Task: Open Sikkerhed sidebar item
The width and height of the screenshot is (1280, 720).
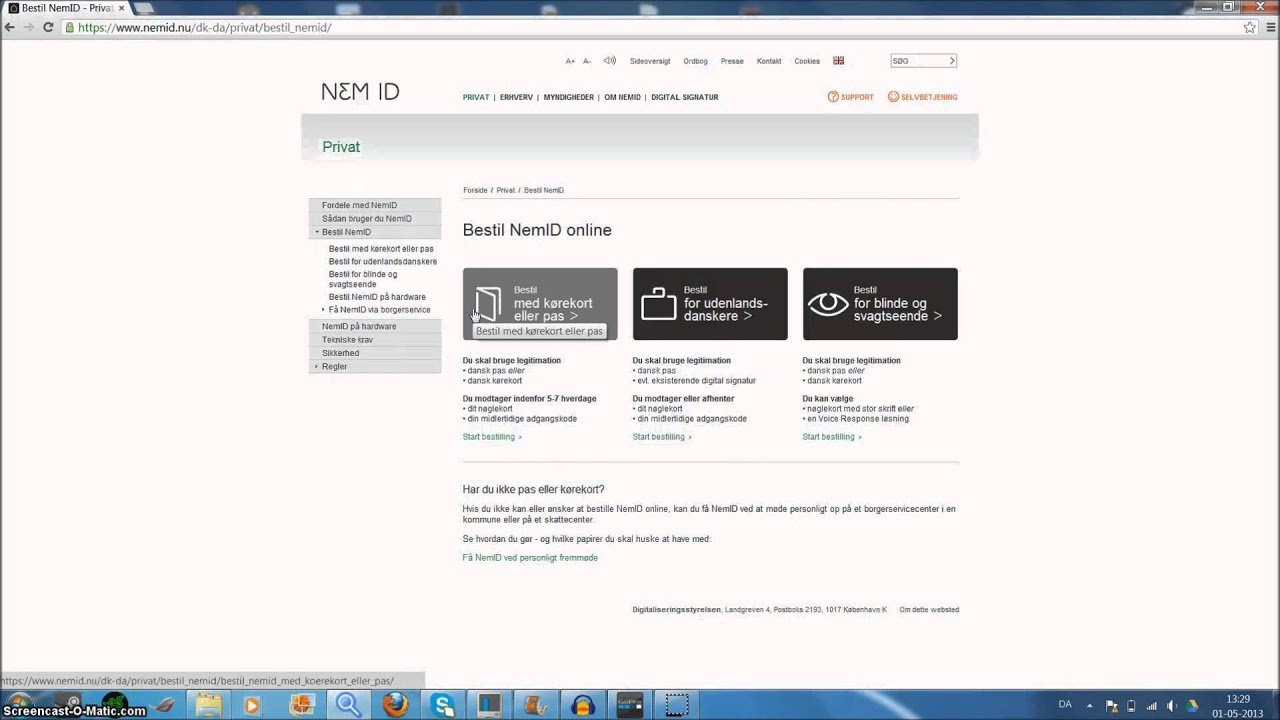Action: 375,353
